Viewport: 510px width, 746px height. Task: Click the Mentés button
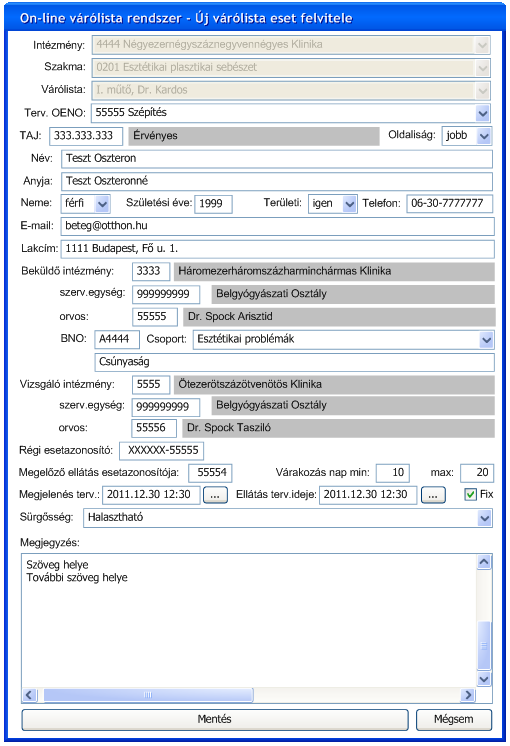click(x=215, y=719)
